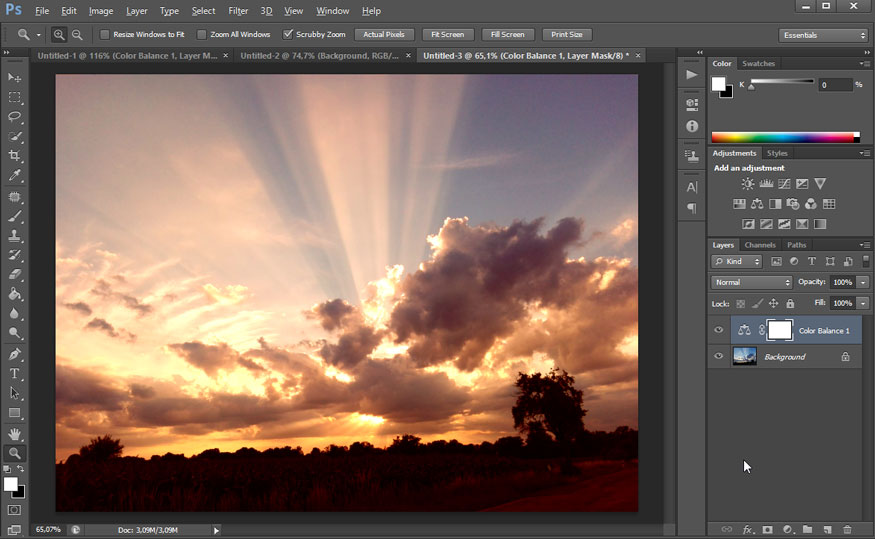The height and width of the screenshot is (539, 875).
Task: Select the Horizontal Type tool
Action: pos(14,373)
